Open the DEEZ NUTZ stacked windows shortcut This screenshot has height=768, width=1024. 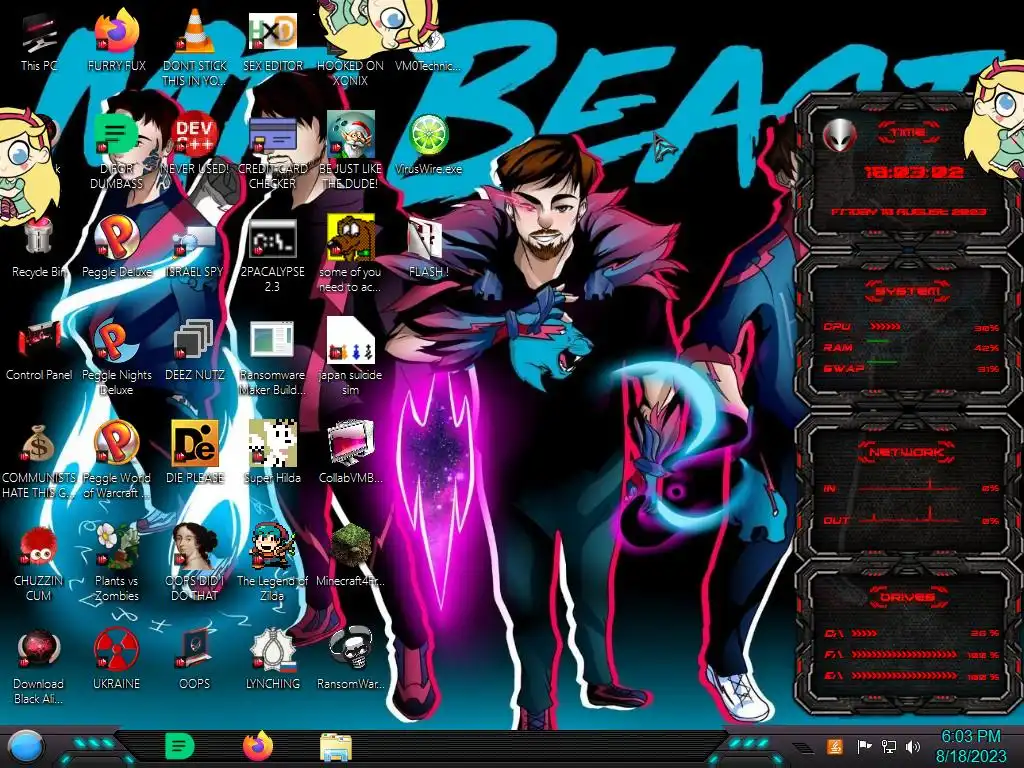[x=195, y=350]
